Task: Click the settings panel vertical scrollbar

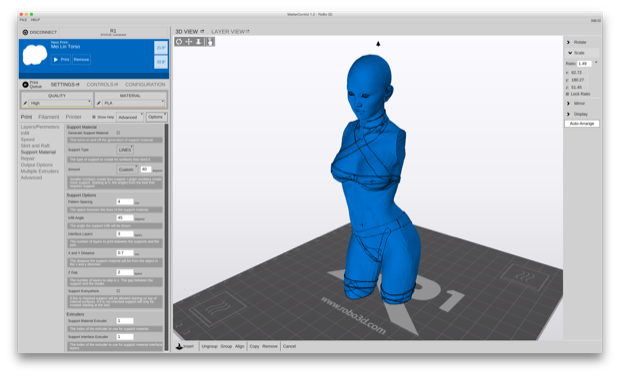Action: [x=166, y=237]
